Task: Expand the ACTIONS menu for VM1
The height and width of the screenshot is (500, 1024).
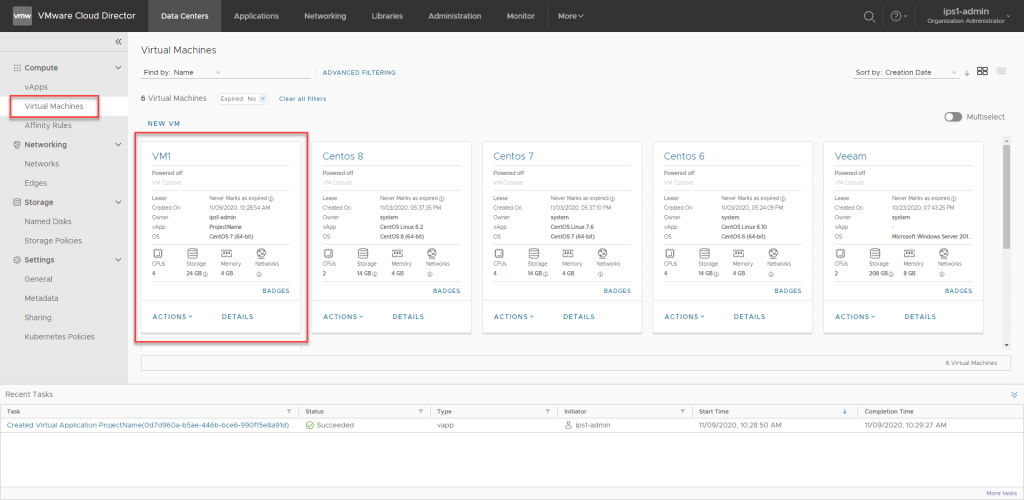Action: (172, 317)
